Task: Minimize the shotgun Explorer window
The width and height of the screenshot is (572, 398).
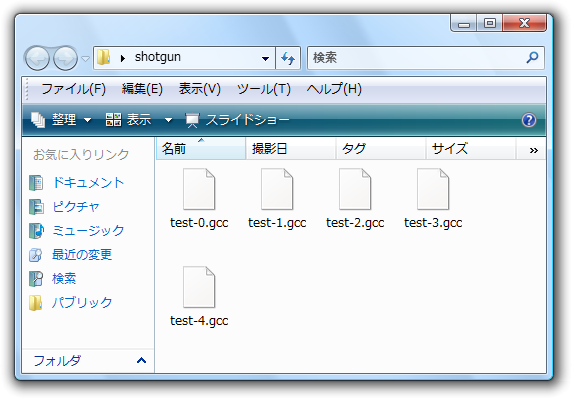Action: (x=464, y=23)
